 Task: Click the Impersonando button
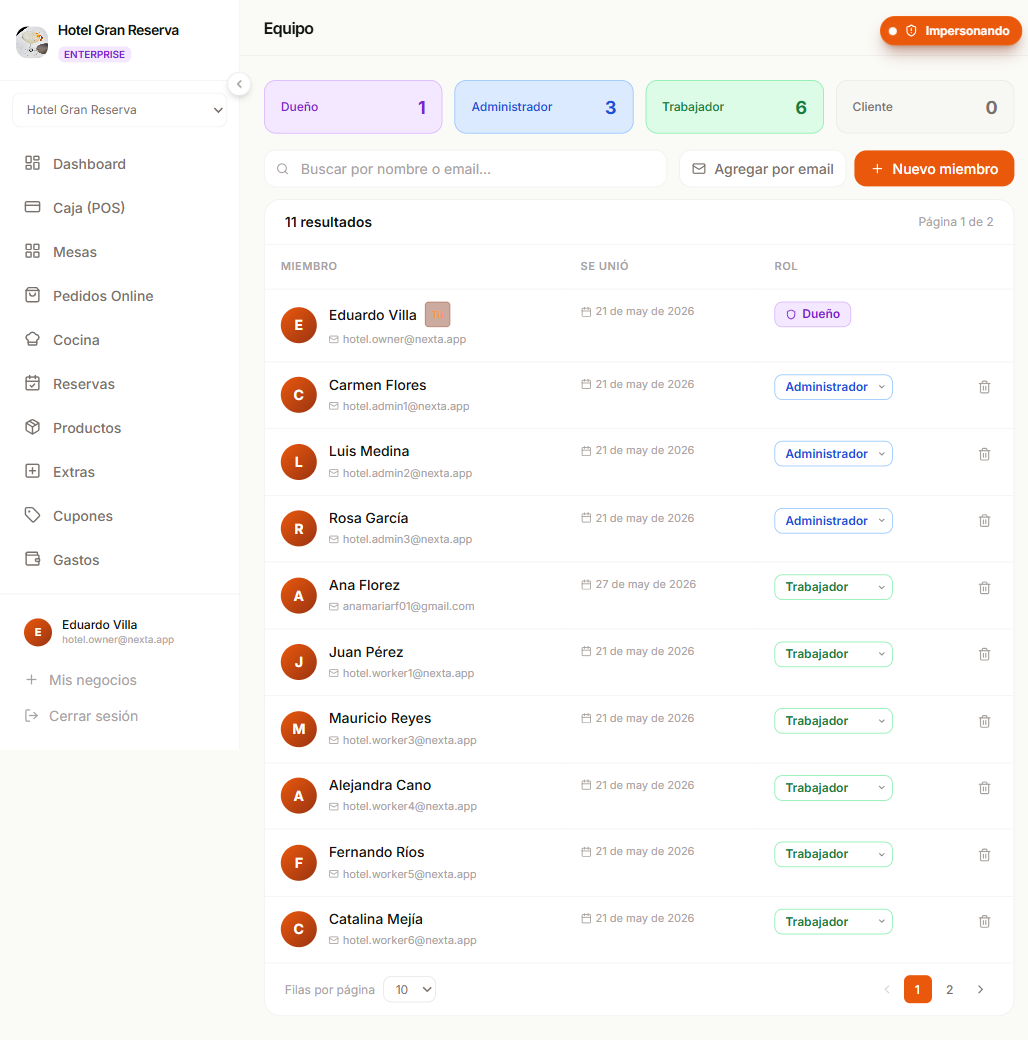coord(950,31)
